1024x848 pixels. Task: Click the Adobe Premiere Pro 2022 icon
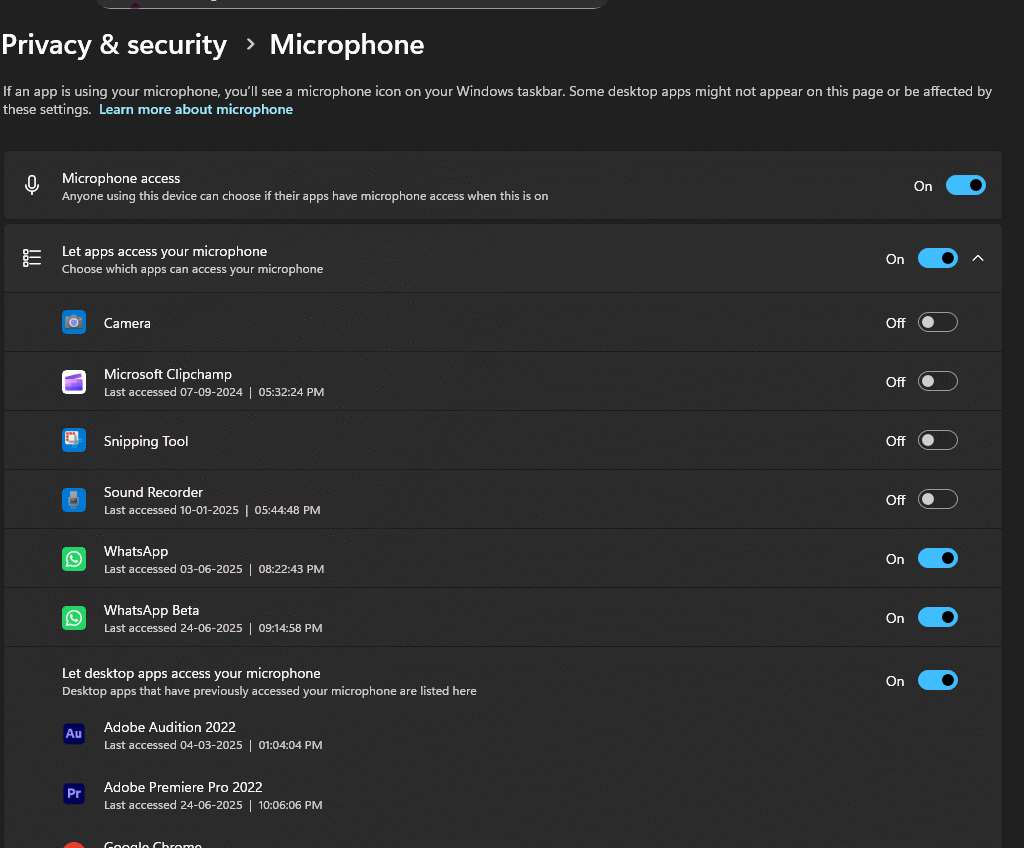(74, 793)
